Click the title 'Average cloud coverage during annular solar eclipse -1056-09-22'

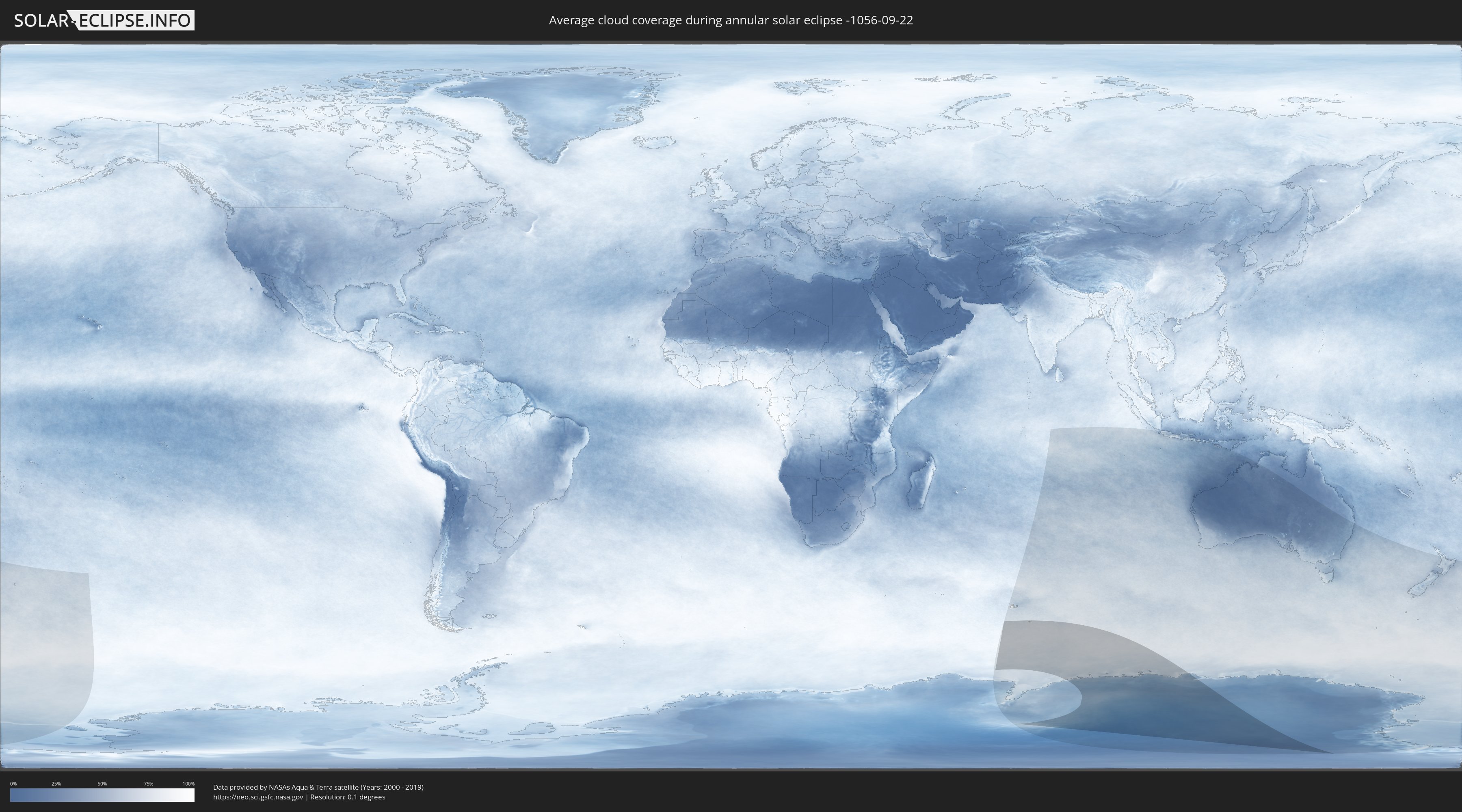pos(731,20)
